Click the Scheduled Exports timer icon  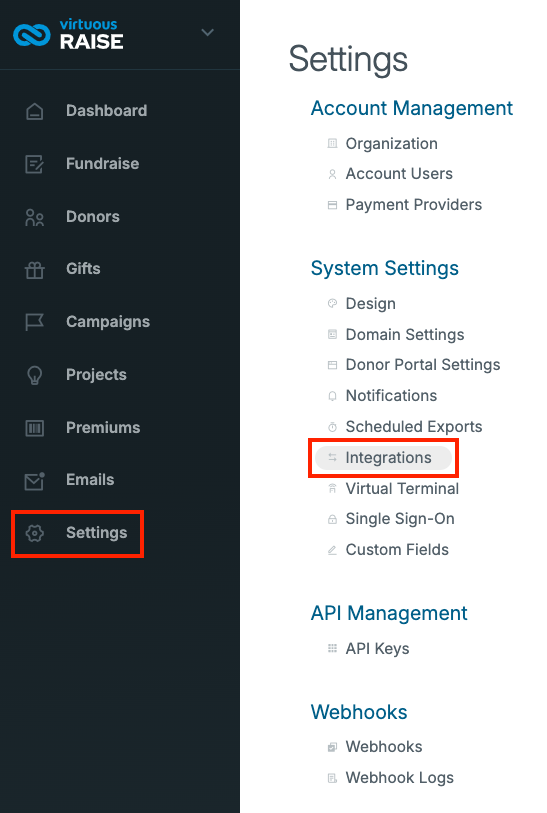pyautogui.click(x=332, y=427)
